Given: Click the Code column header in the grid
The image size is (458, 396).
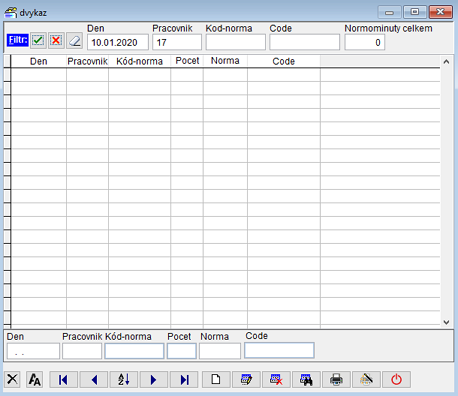Looking at the screenshot, I should [284, 61].
